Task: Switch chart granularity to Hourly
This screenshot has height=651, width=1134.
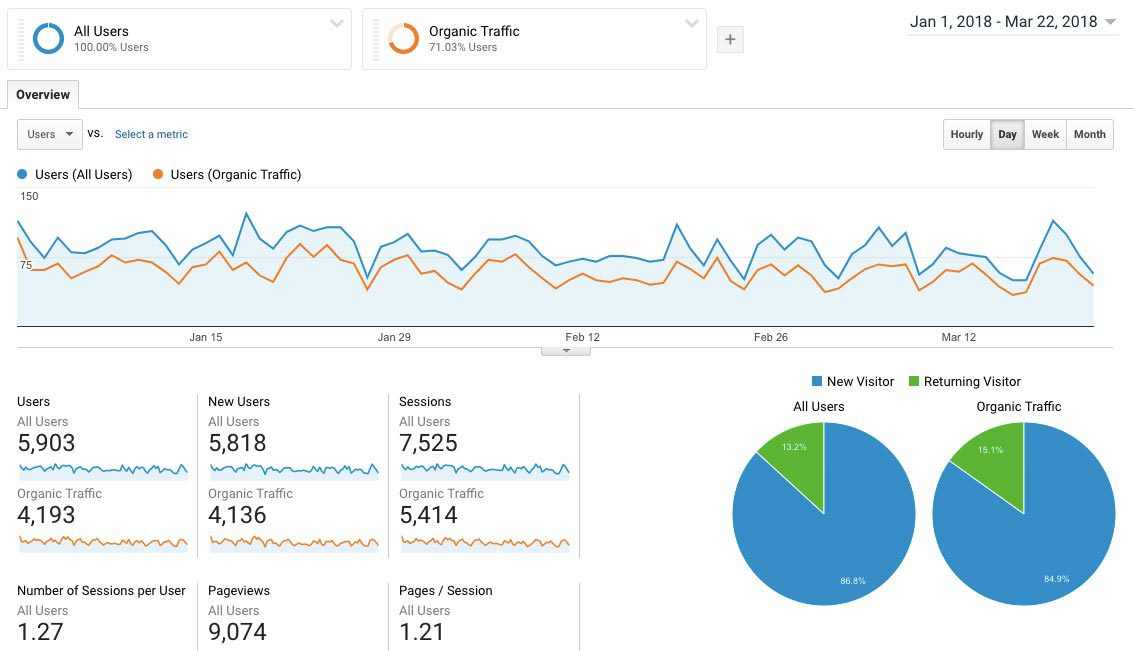Action: (966, 135)
